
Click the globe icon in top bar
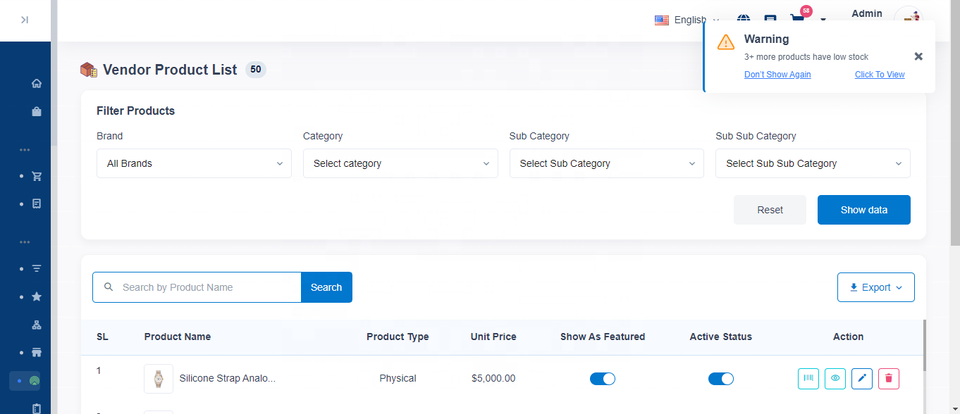click(743, 19)
